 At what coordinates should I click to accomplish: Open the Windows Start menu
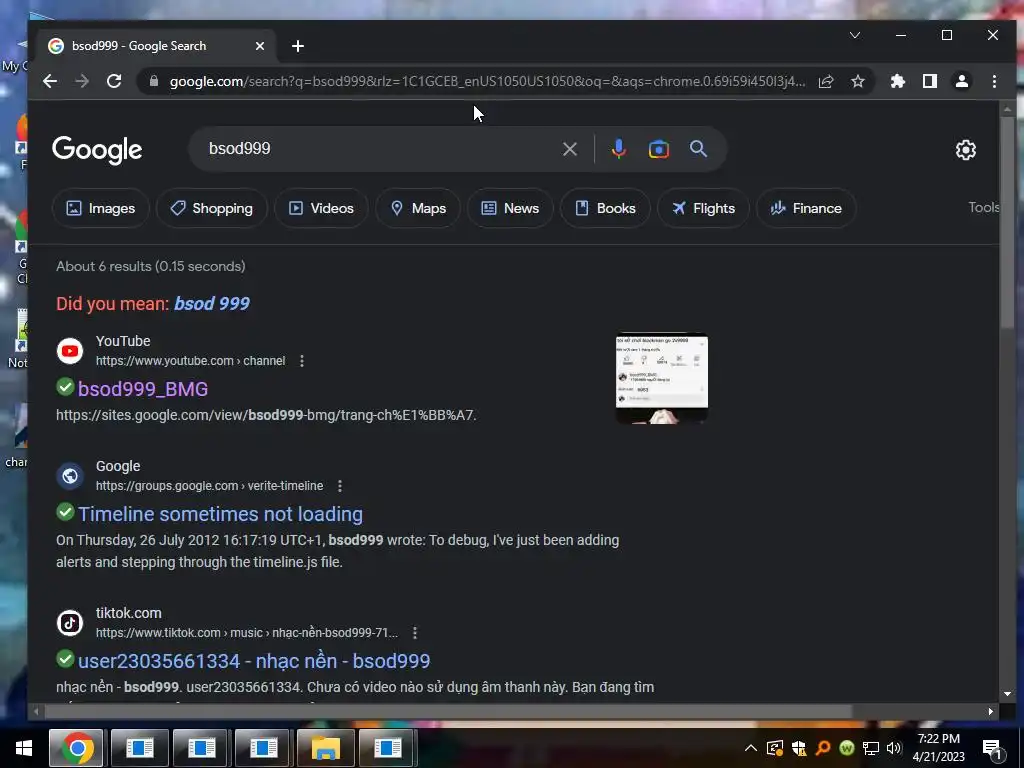[x=24, y=748]
